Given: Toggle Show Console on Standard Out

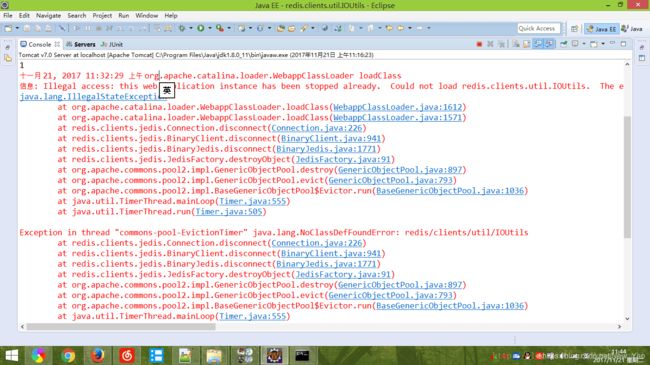Looking at the screenshot, I should (538, 44).
